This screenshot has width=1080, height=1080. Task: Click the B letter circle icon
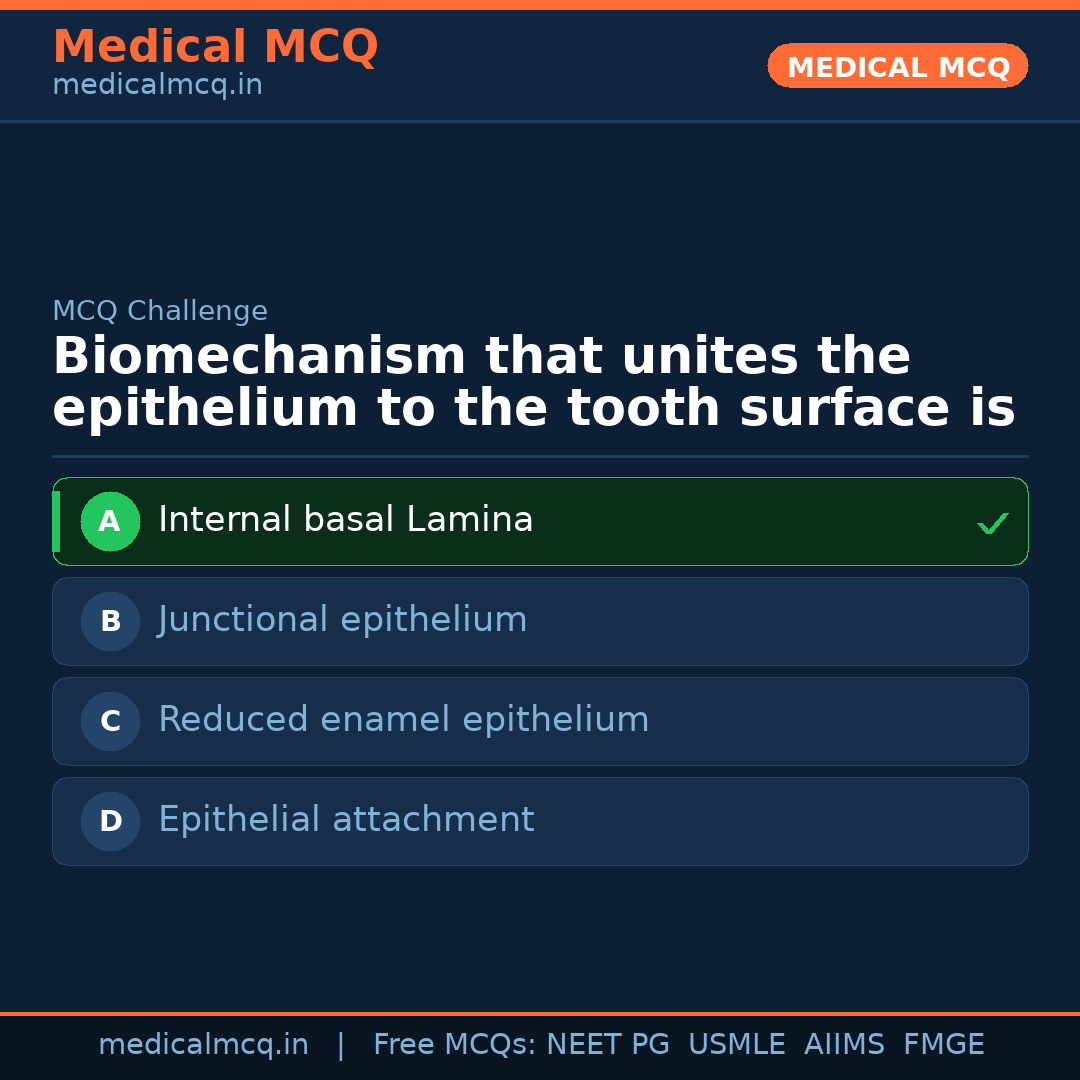(x=110, y=621)
